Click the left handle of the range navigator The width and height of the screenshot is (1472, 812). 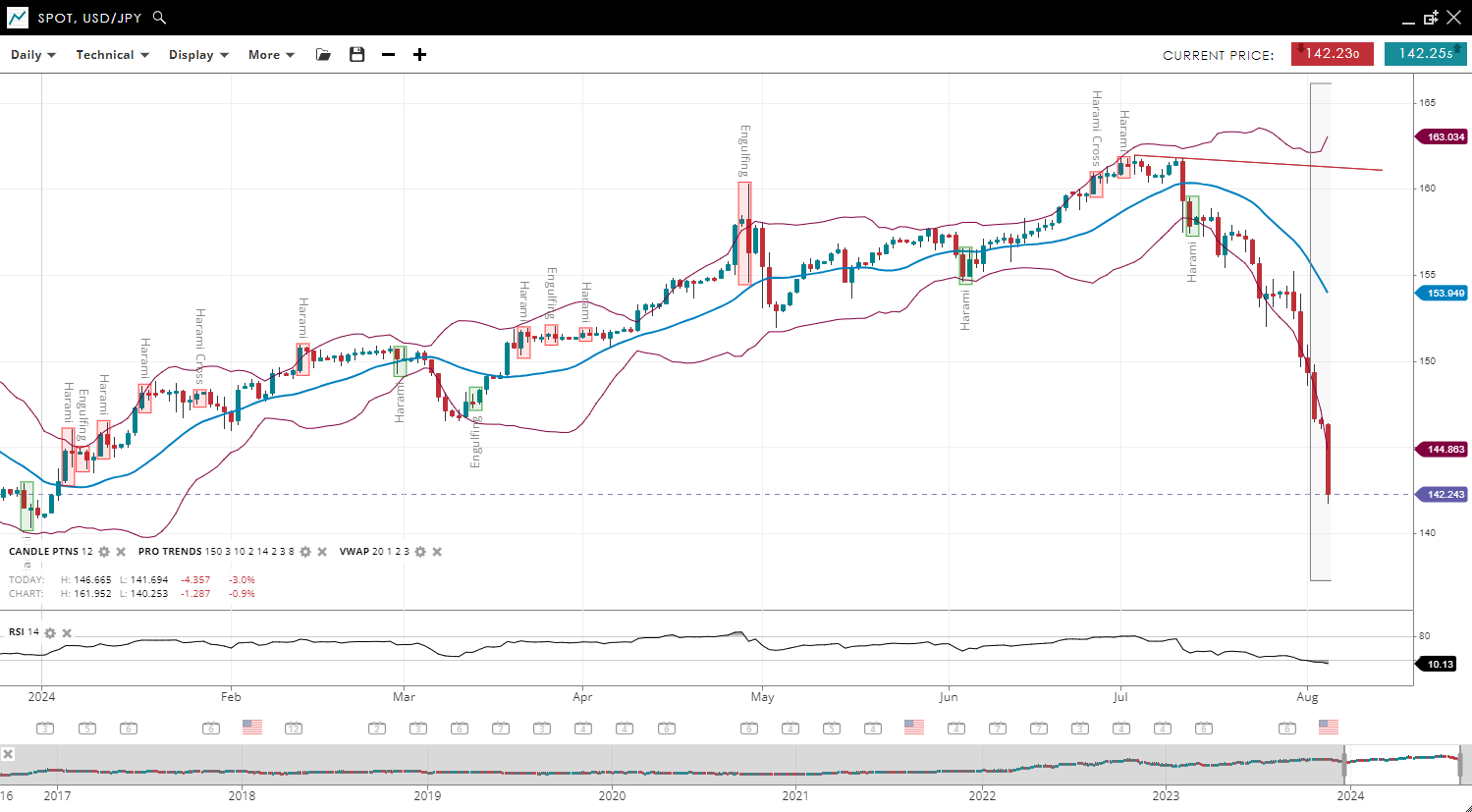pos(1344,763)
